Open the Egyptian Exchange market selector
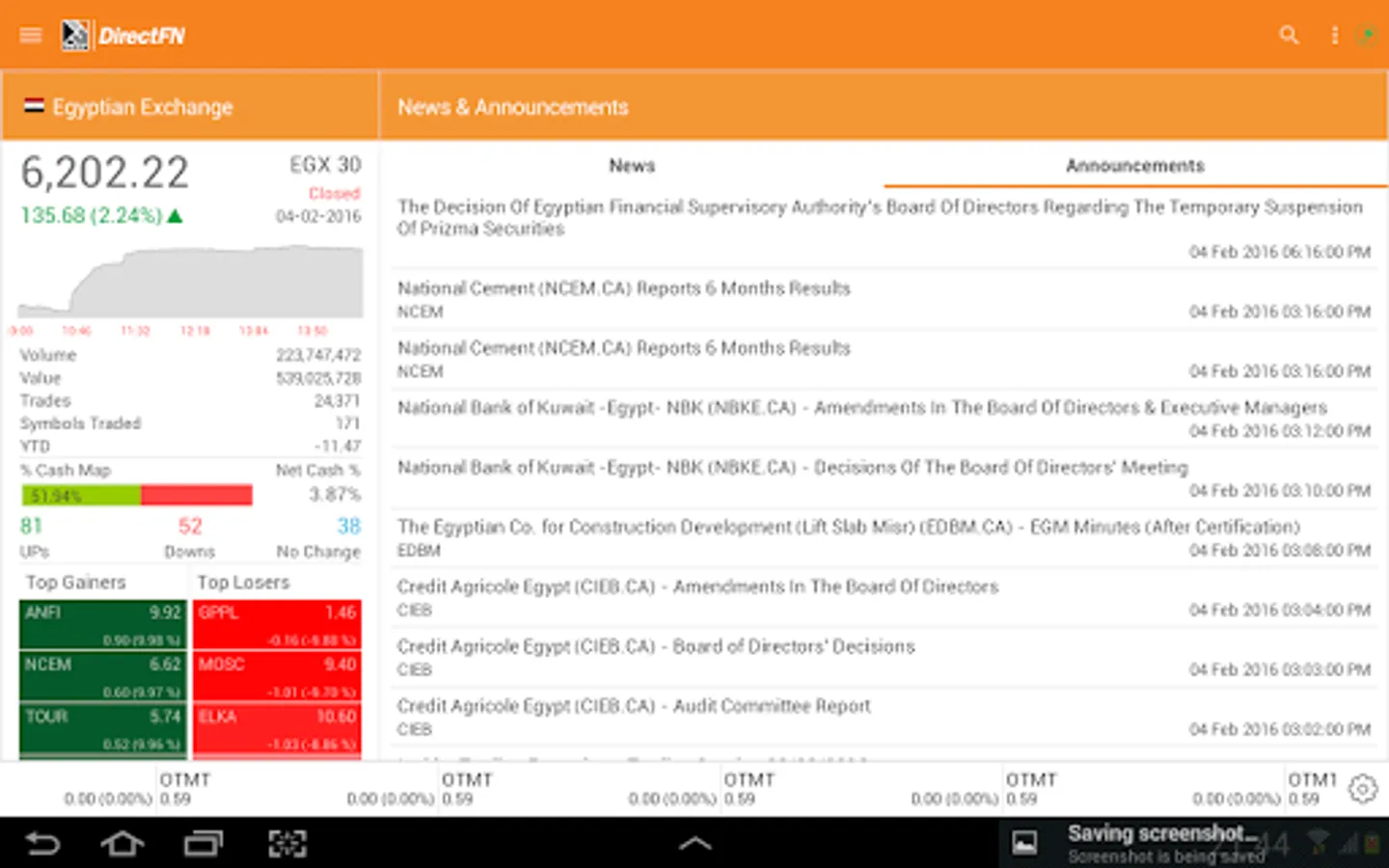This screenshot has width=1389, height=868. tap(190, 106)
